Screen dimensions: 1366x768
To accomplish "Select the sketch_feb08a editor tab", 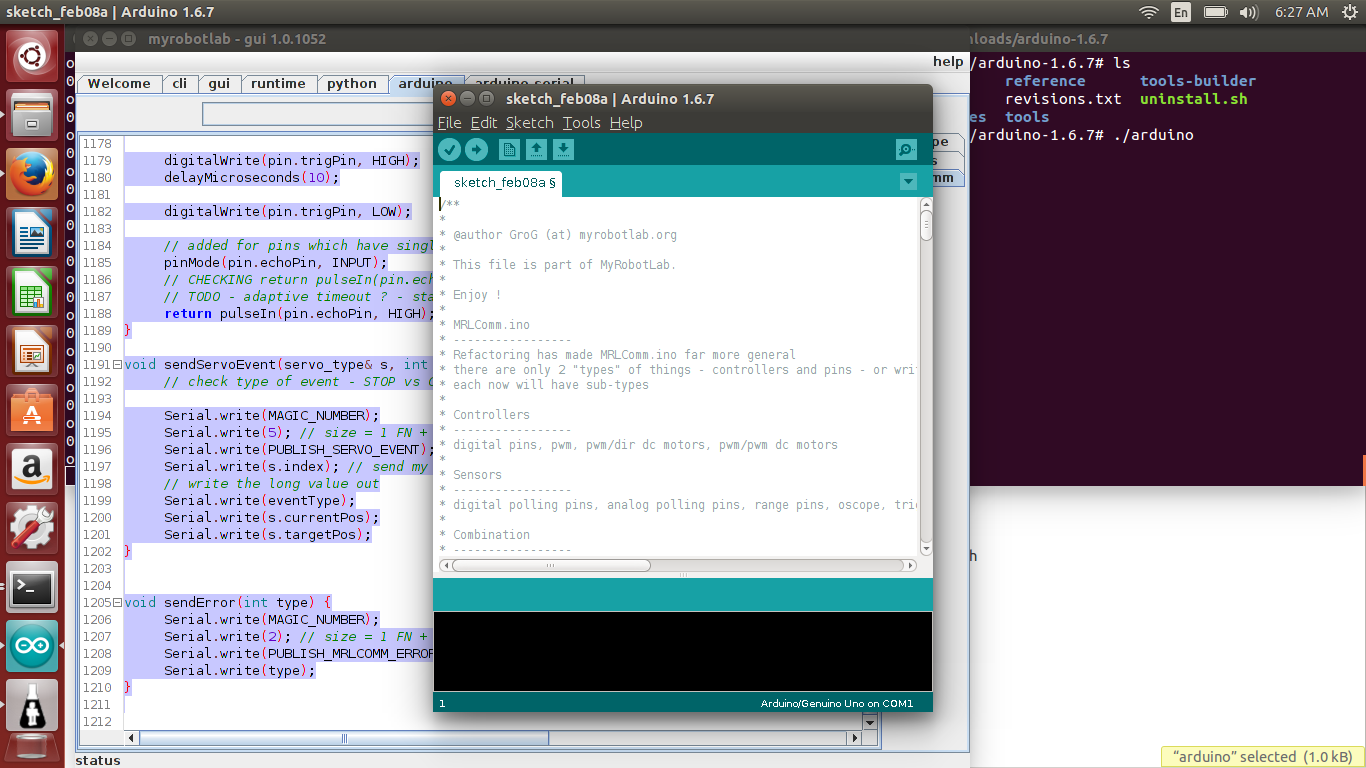I will coord(502,183).
